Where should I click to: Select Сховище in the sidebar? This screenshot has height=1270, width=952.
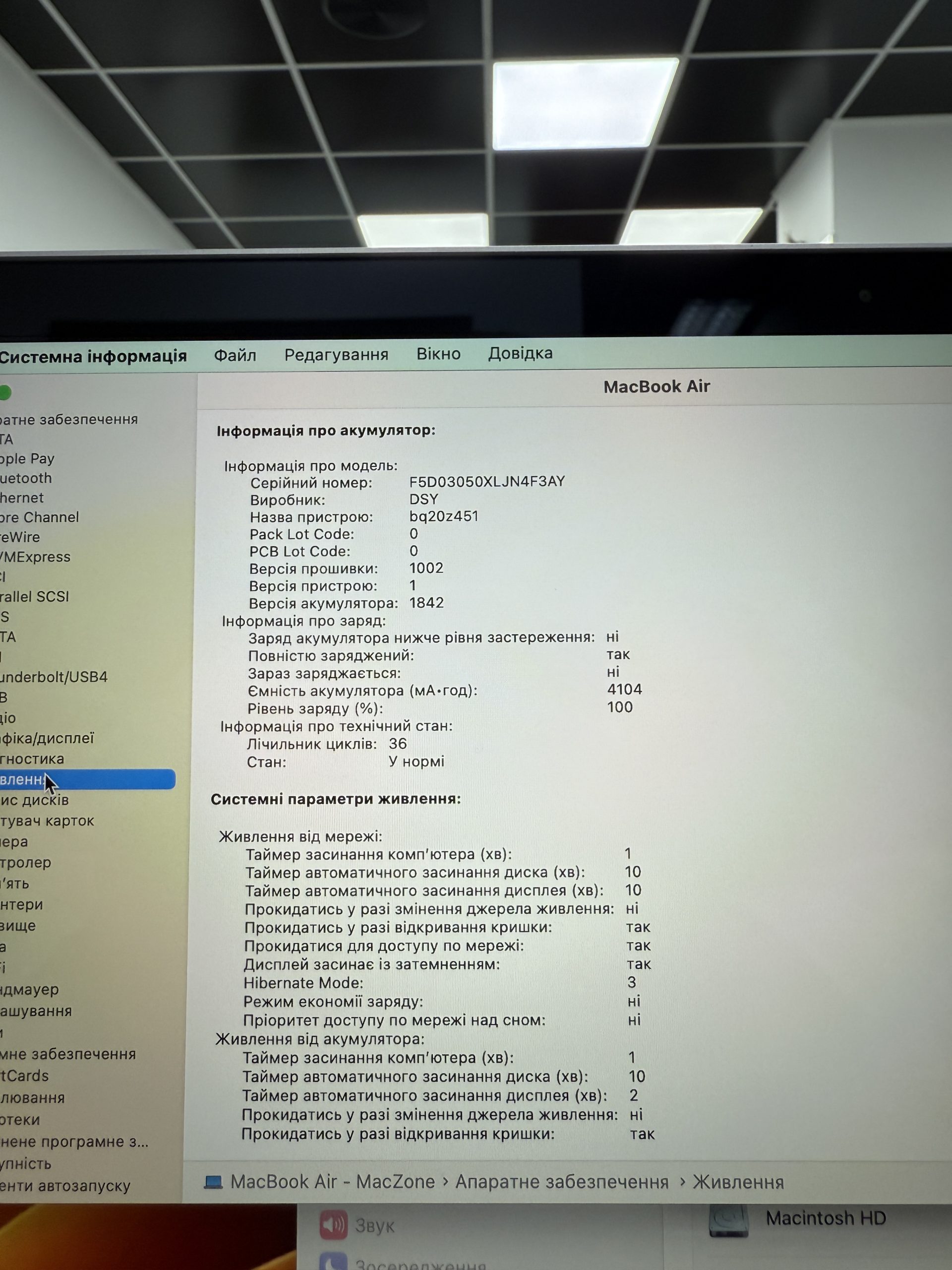[18, 926]
